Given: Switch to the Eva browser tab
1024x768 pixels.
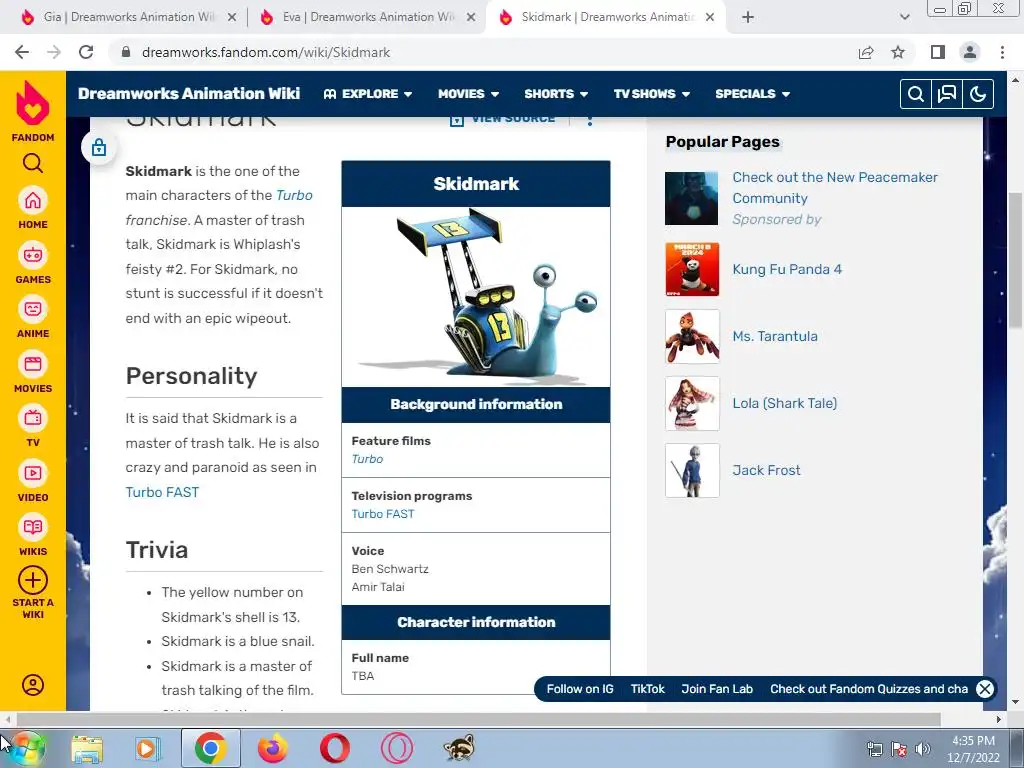Looking at the screenshot, I should [367, 17].
